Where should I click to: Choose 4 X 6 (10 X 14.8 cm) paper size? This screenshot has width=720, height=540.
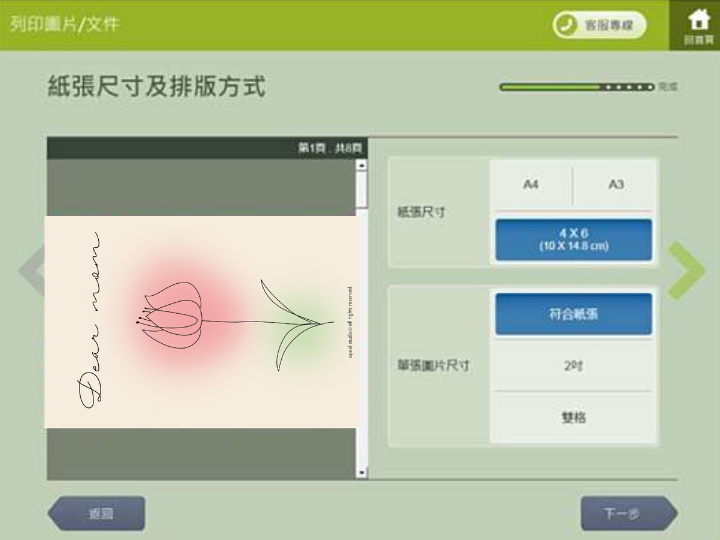[x=573, y=240]
